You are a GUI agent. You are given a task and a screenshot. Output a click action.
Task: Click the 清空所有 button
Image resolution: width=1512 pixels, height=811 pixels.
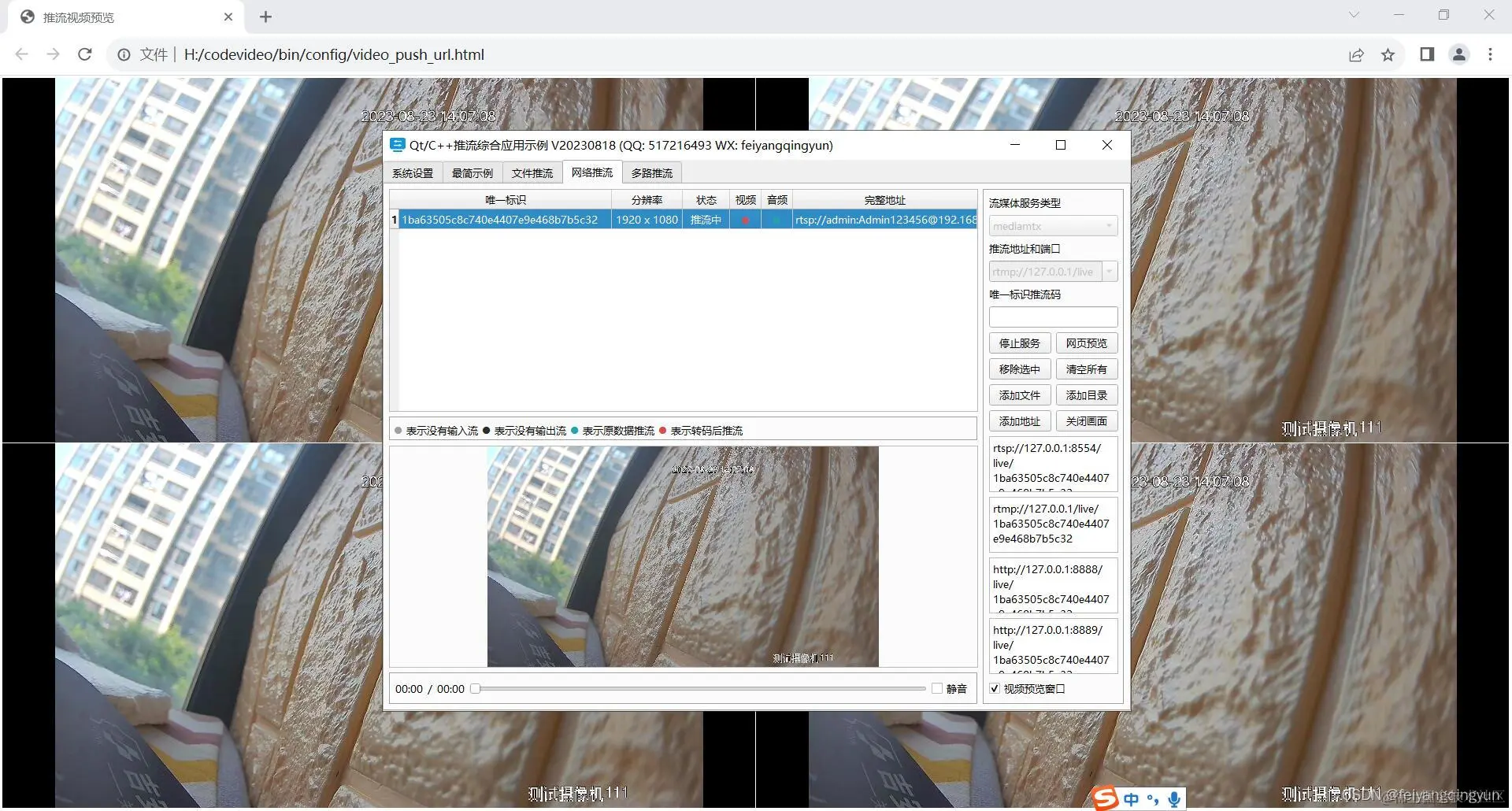click(x=1087, y=369)
